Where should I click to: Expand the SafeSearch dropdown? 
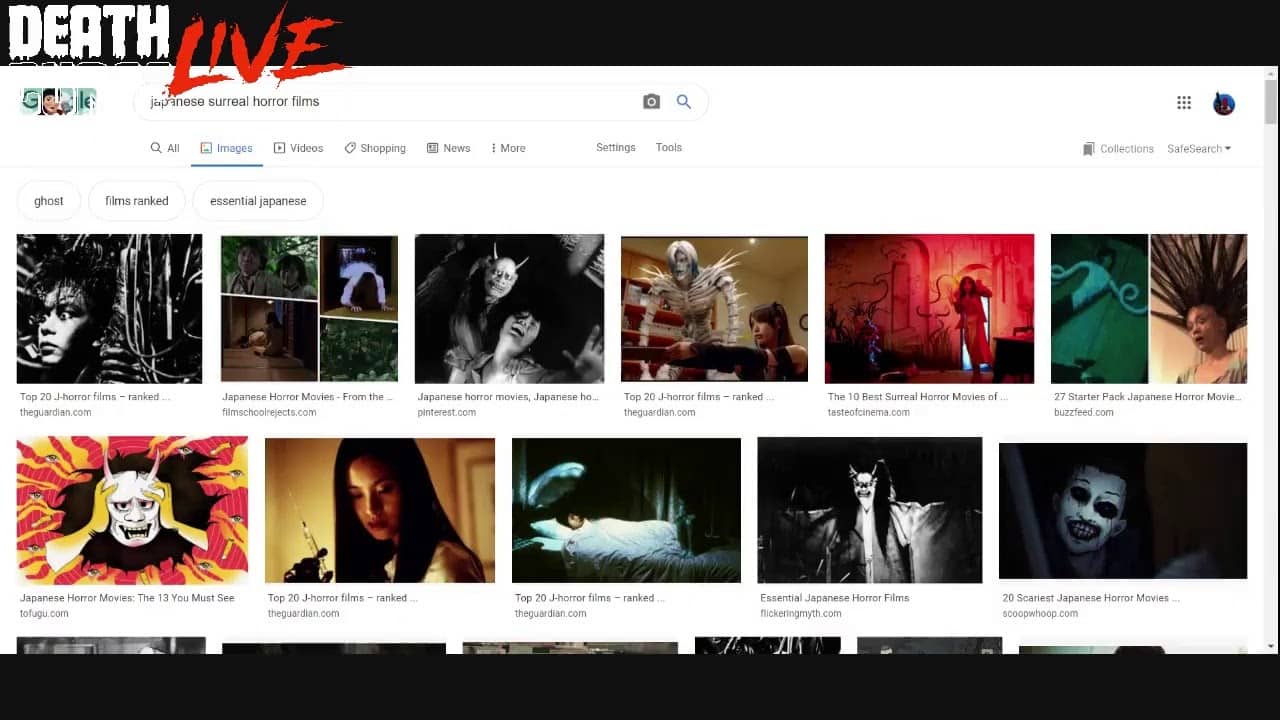1198,149
